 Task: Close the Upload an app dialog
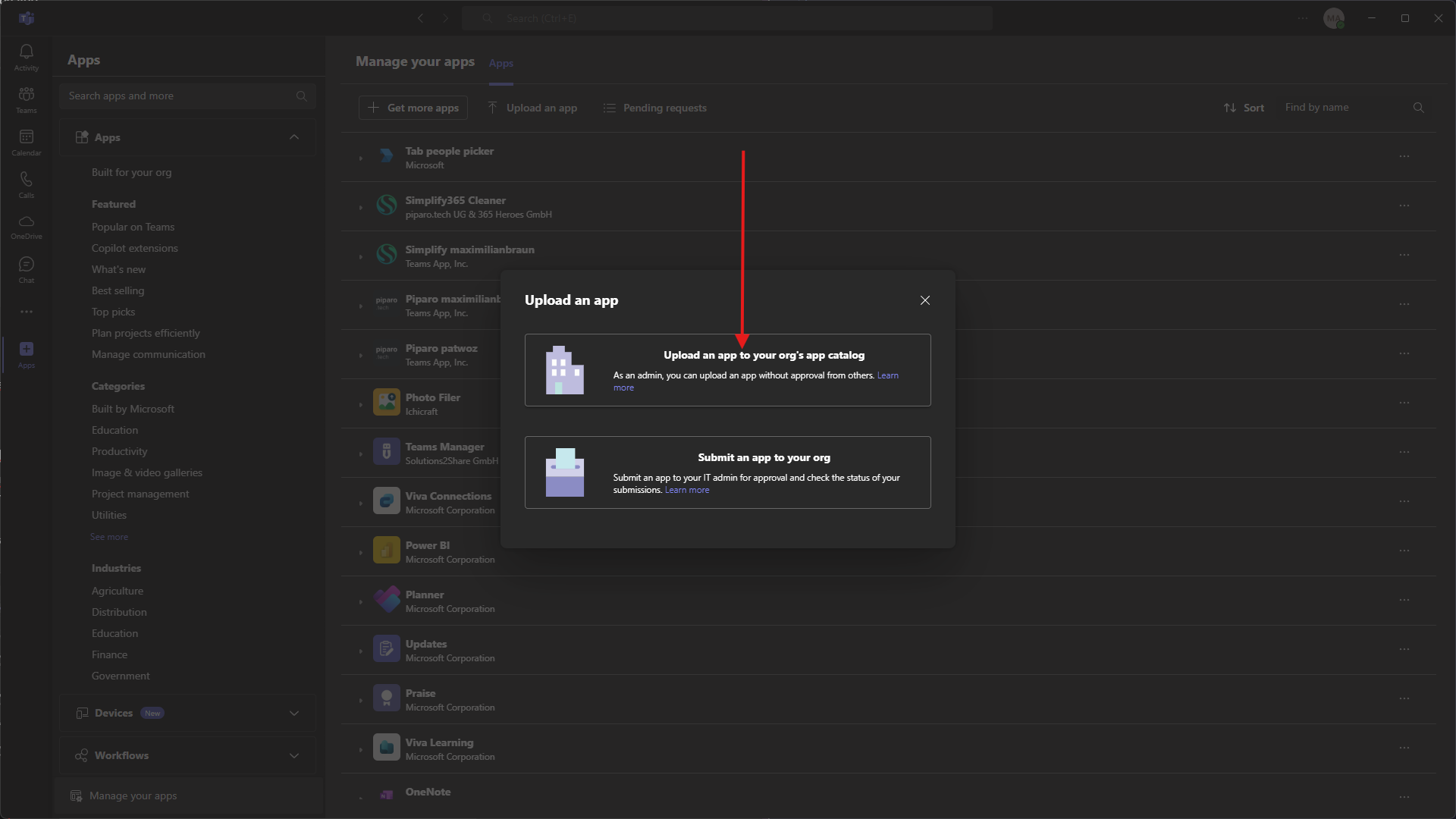pos(925,300)
